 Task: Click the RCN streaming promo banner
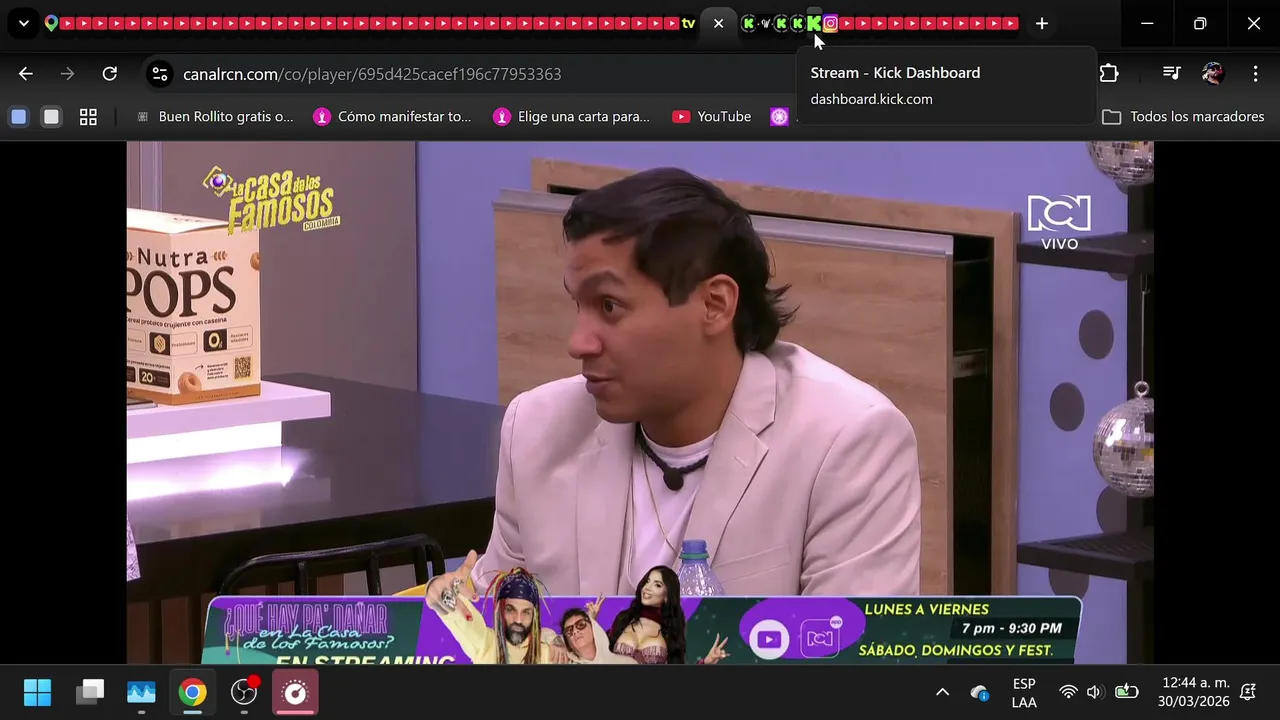[641, 630]
